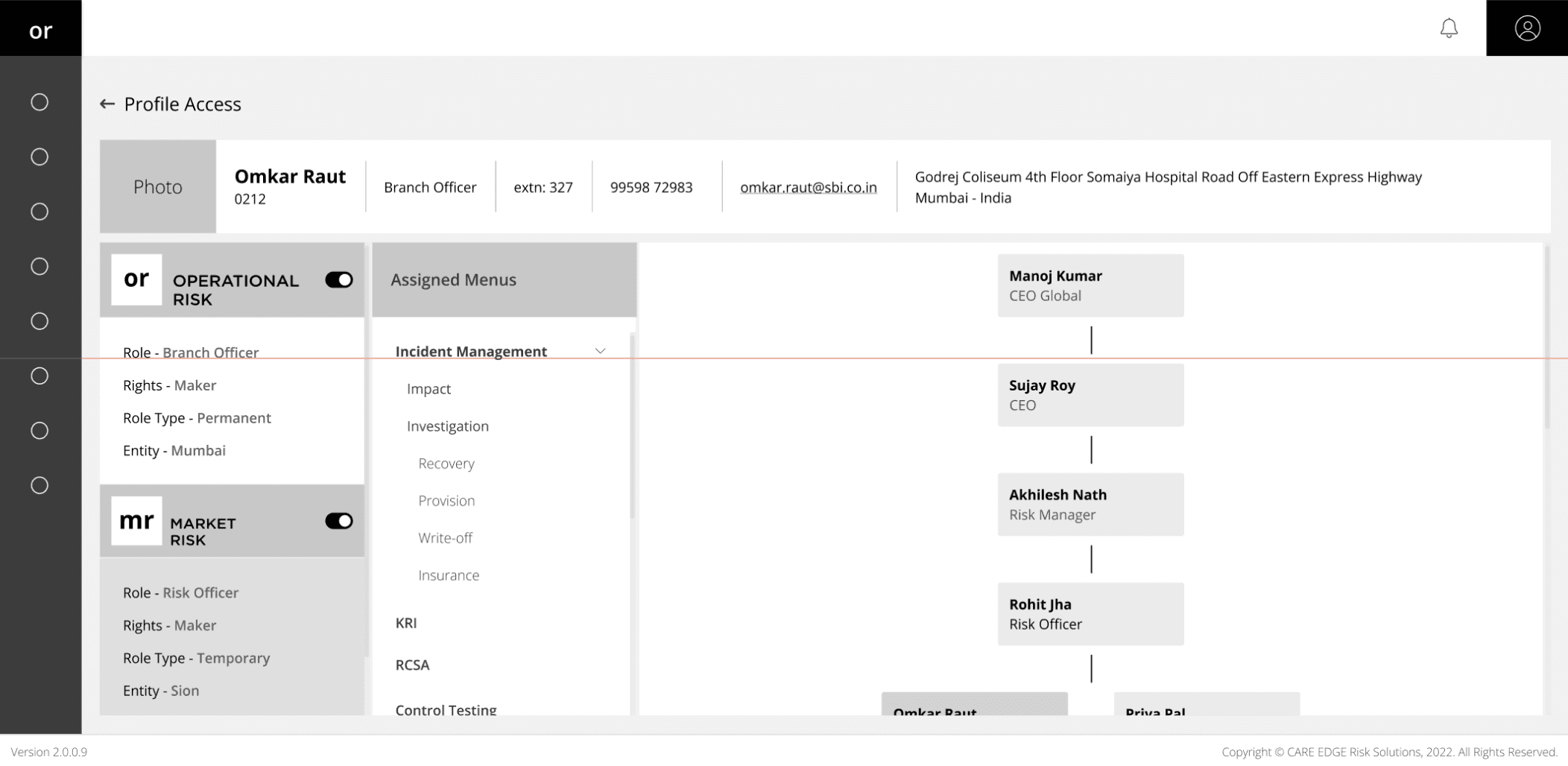Select Sujay Roy CEO card
Image resolution: width=1568 pixels, height=766 pixels.
[1091, 395]
